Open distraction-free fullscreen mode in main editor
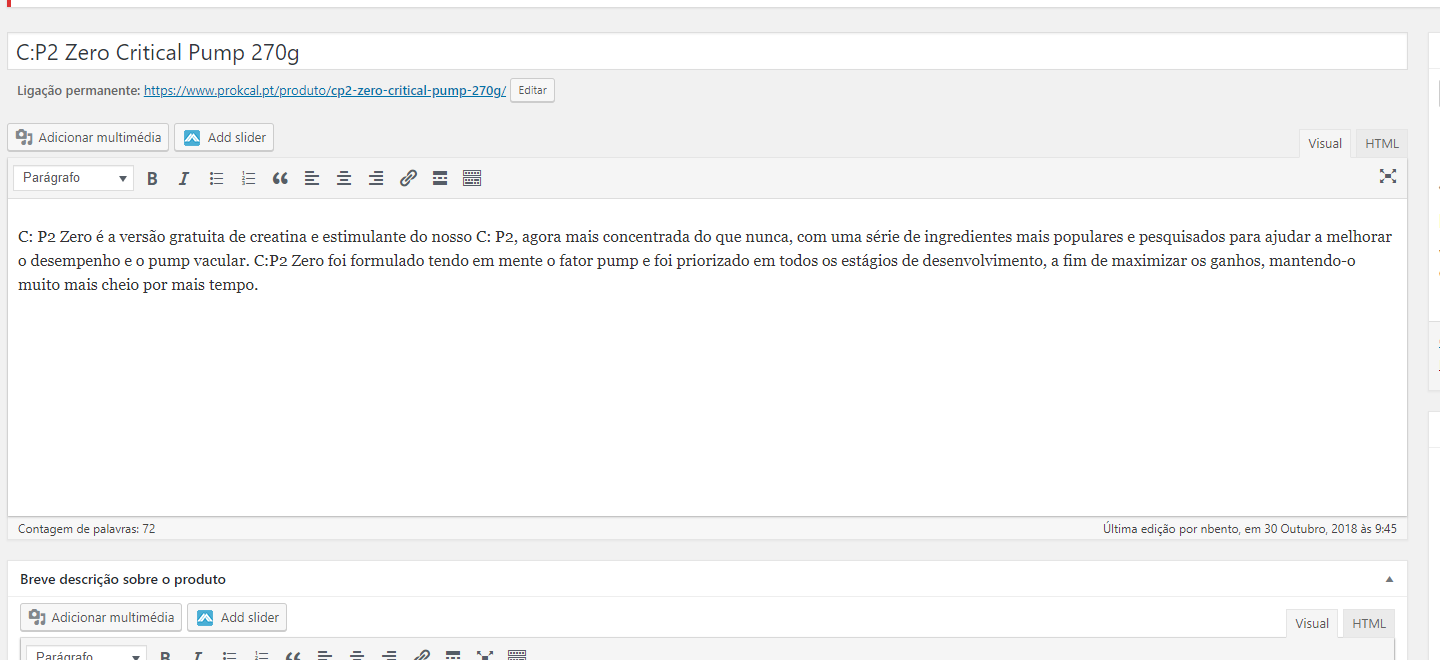Screen dimensions: 1440x660 1388,176
